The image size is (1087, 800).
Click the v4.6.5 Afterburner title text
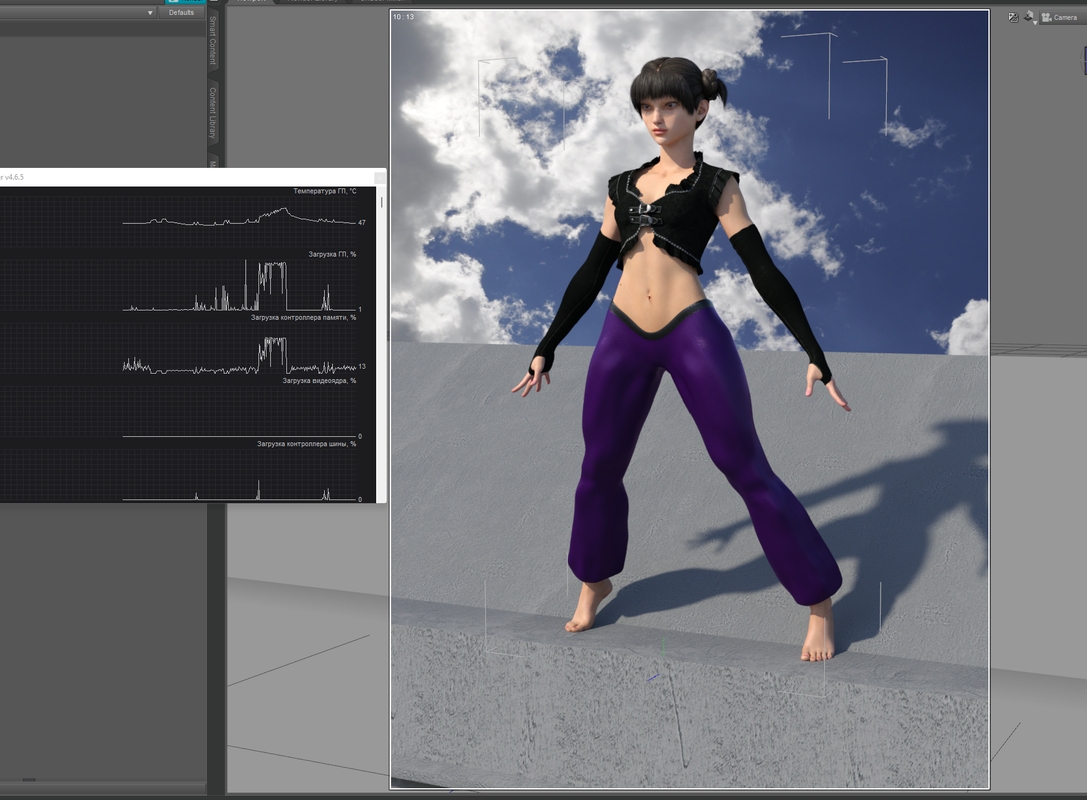(12, 177)
